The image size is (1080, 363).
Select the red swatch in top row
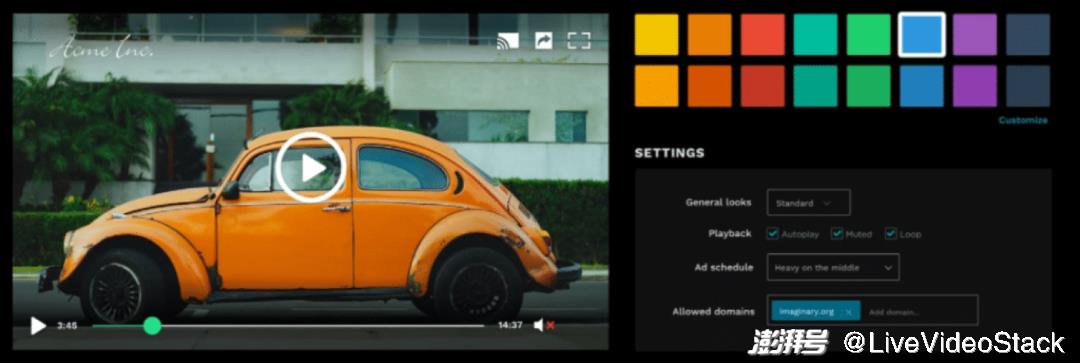coord(762,34)
